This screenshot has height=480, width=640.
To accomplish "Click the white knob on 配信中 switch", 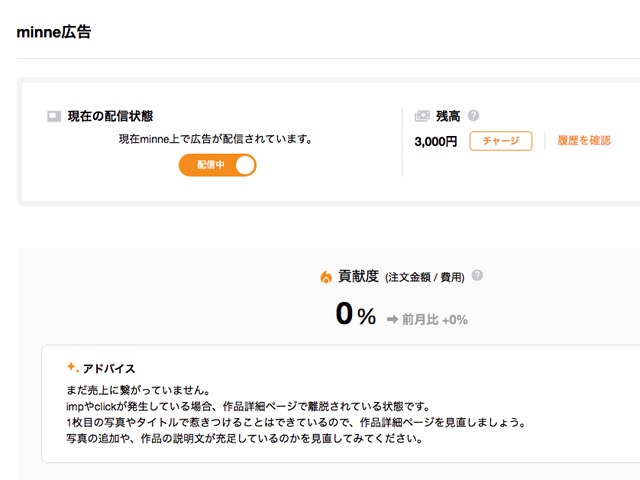I will (245, 165).
